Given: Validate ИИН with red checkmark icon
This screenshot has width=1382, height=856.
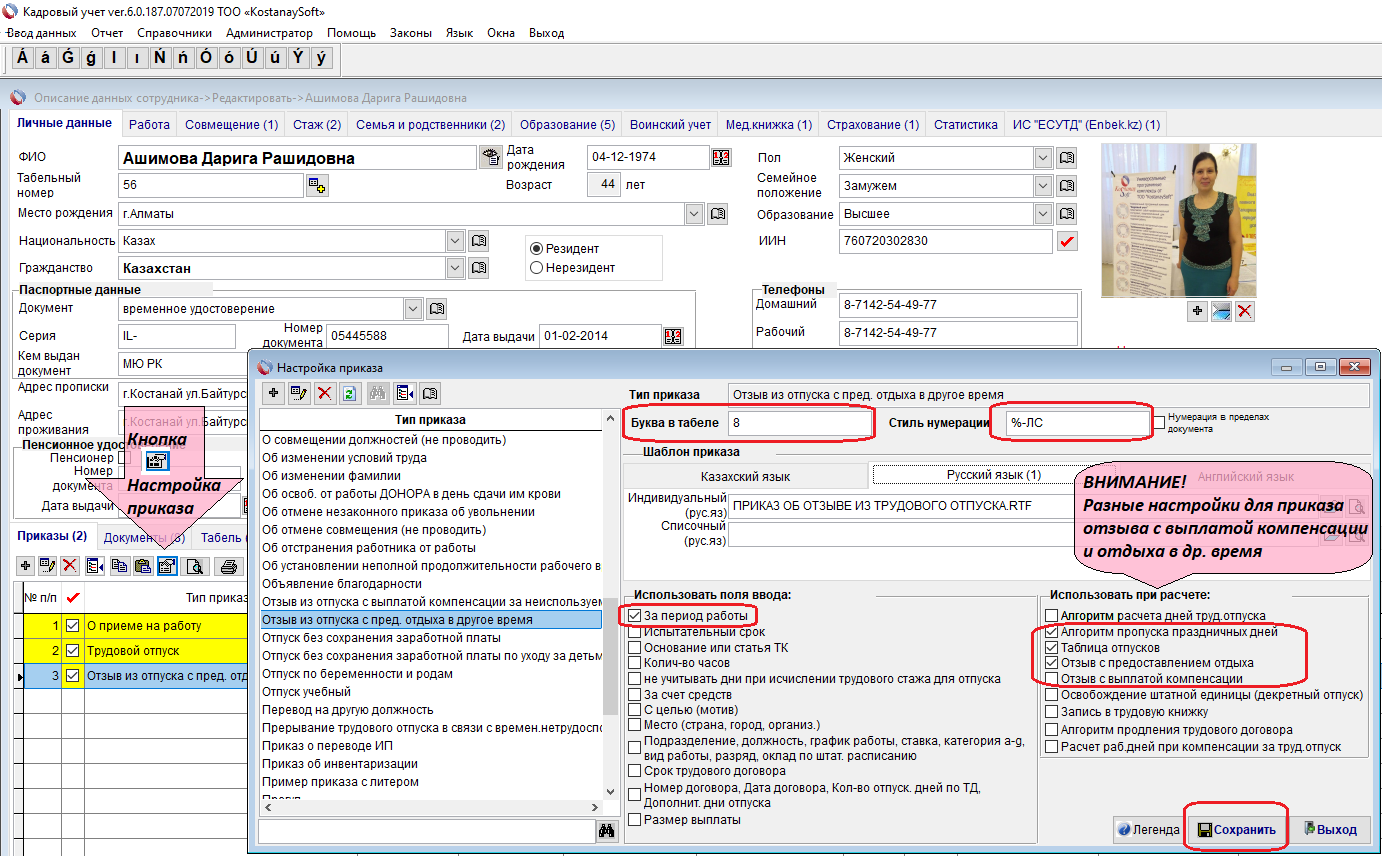Looking at the screenshot, I should coord(1067,241).
